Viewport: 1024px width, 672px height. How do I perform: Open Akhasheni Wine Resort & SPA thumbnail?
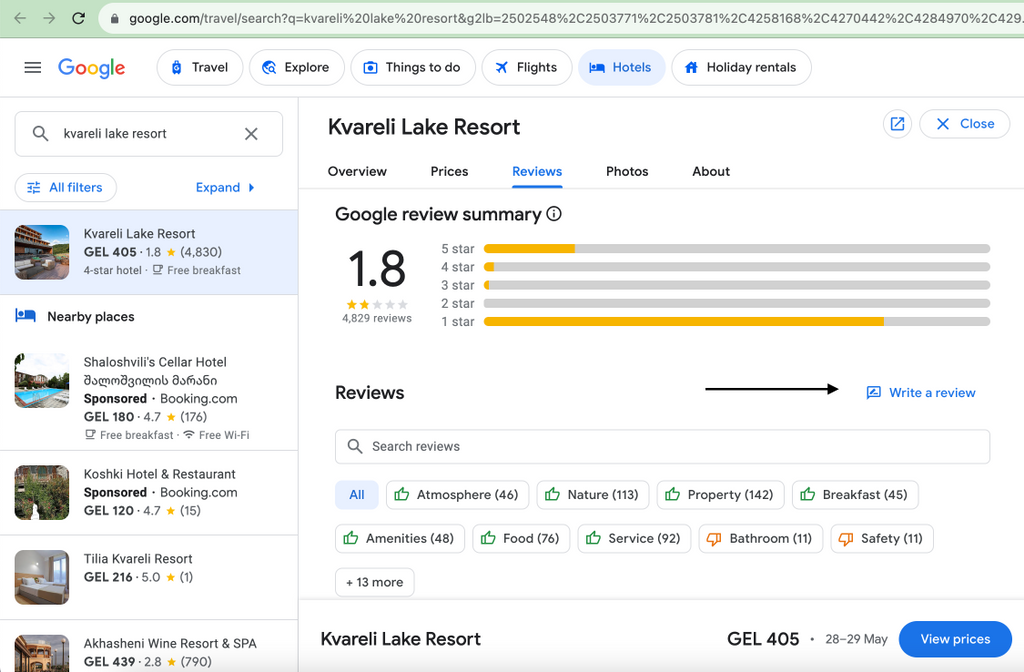pos(42,653)
